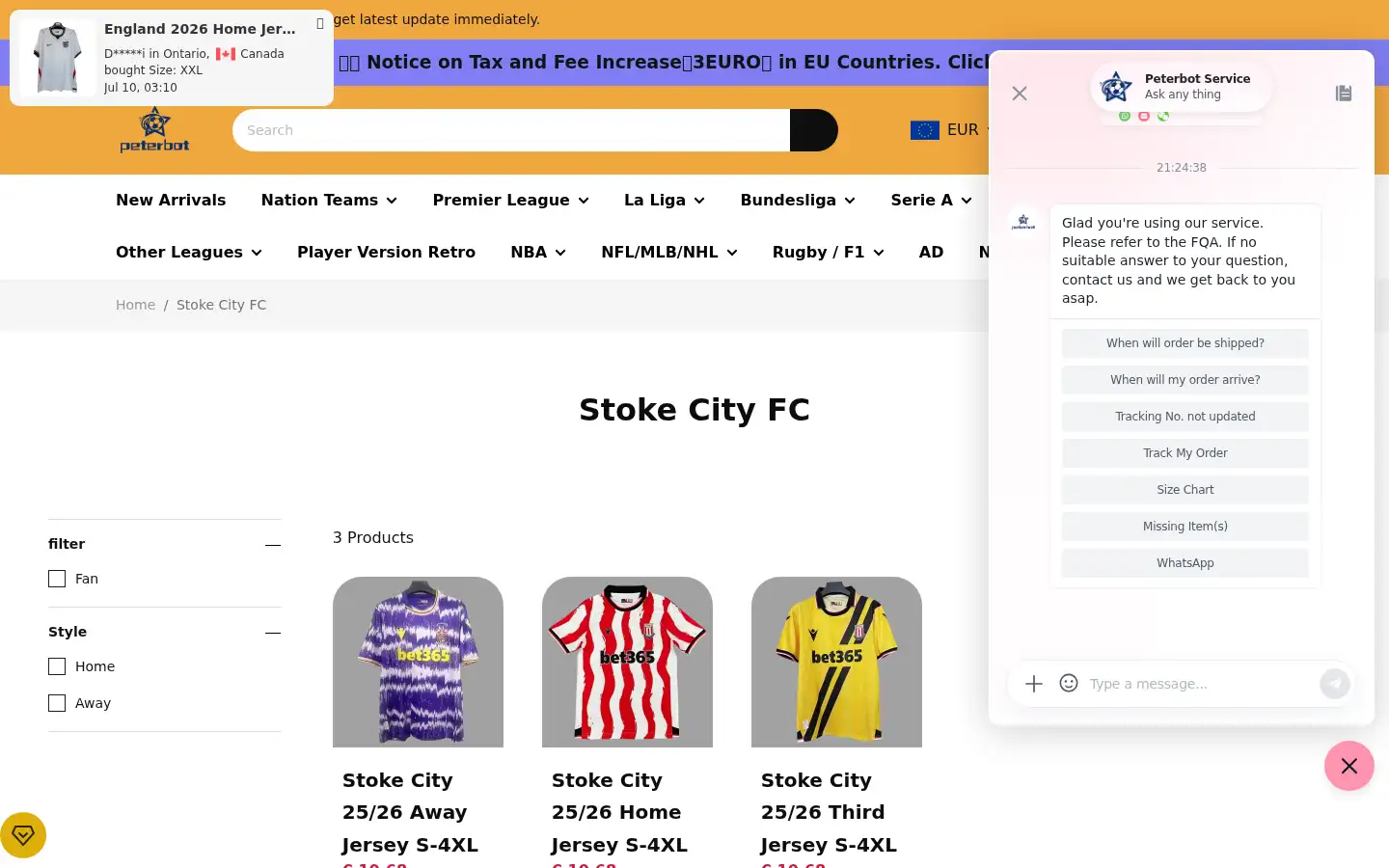Click the black search submit button
Image resolution: width=1389 pixels, height=868 pixels.
[x=814, y=130]
